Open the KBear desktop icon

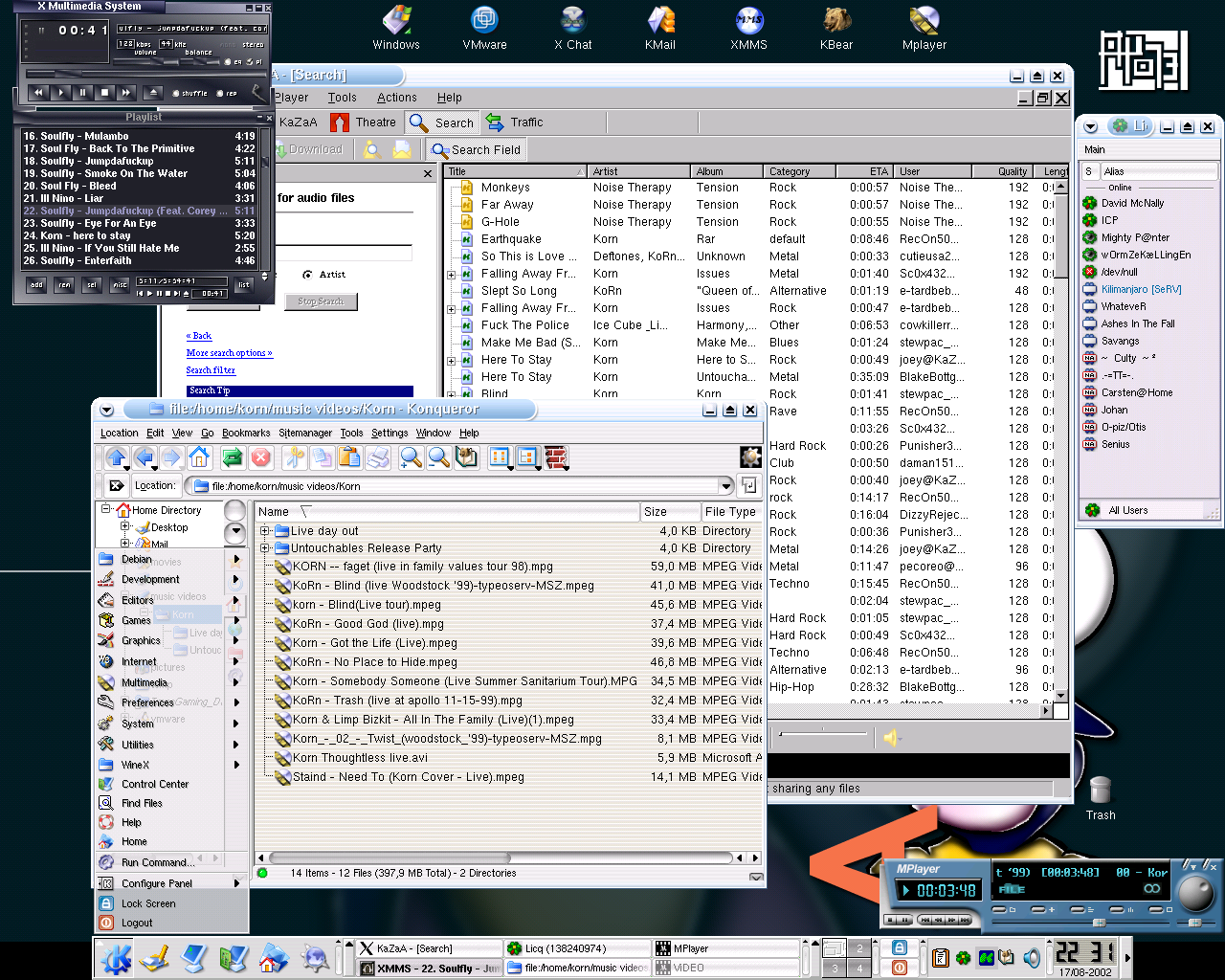pyautogui.click(x=836, y=29)
